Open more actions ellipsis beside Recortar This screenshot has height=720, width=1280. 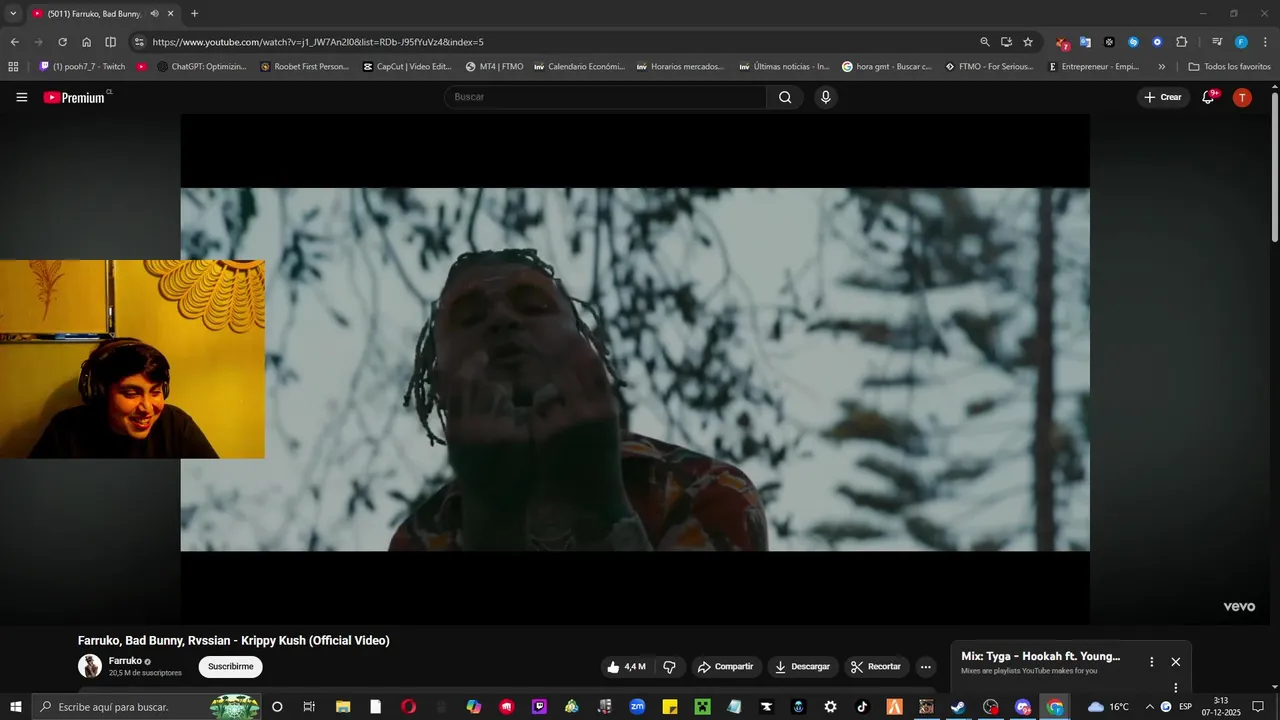[x=925, y=667]
